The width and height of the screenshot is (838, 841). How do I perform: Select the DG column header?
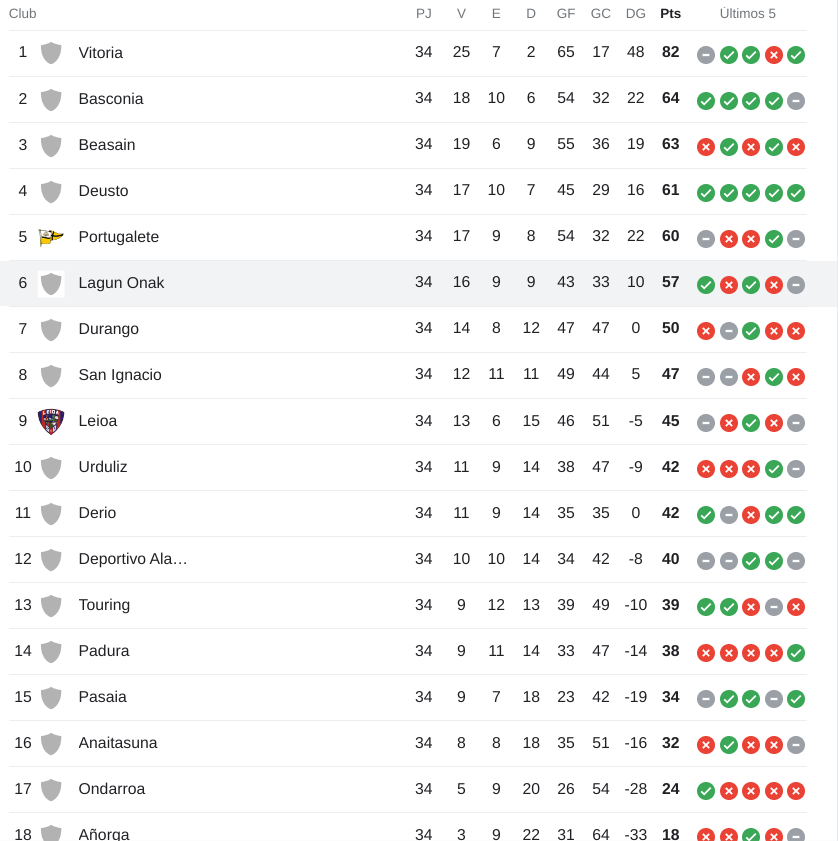click(x=635, y=14)
